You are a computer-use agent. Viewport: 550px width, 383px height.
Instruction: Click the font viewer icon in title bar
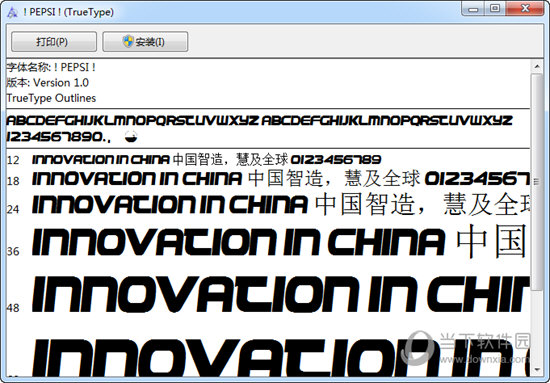[x=12, y=12]
